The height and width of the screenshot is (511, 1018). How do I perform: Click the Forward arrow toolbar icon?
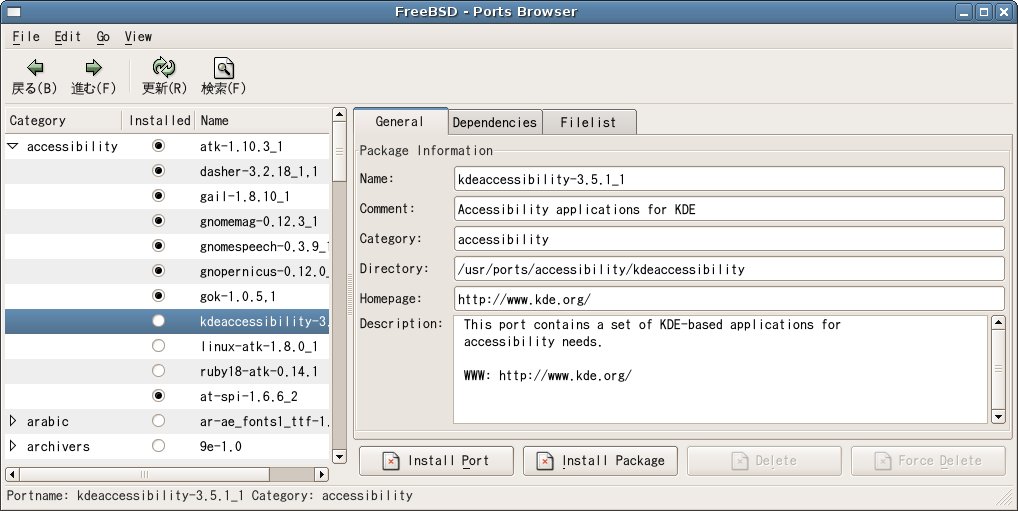click(x=93, y=68)
